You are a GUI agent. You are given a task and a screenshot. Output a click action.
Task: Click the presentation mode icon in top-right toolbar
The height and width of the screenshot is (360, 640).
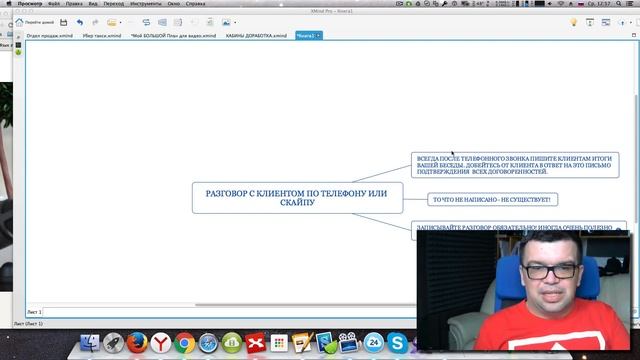[590, 22]
